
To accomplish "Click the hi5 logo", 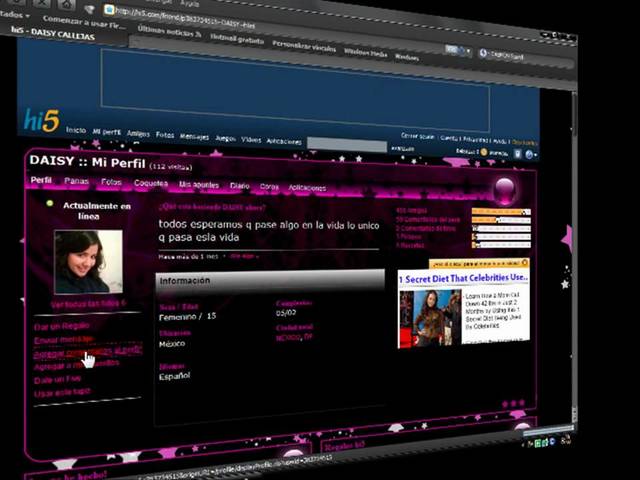I will (42, 121).
